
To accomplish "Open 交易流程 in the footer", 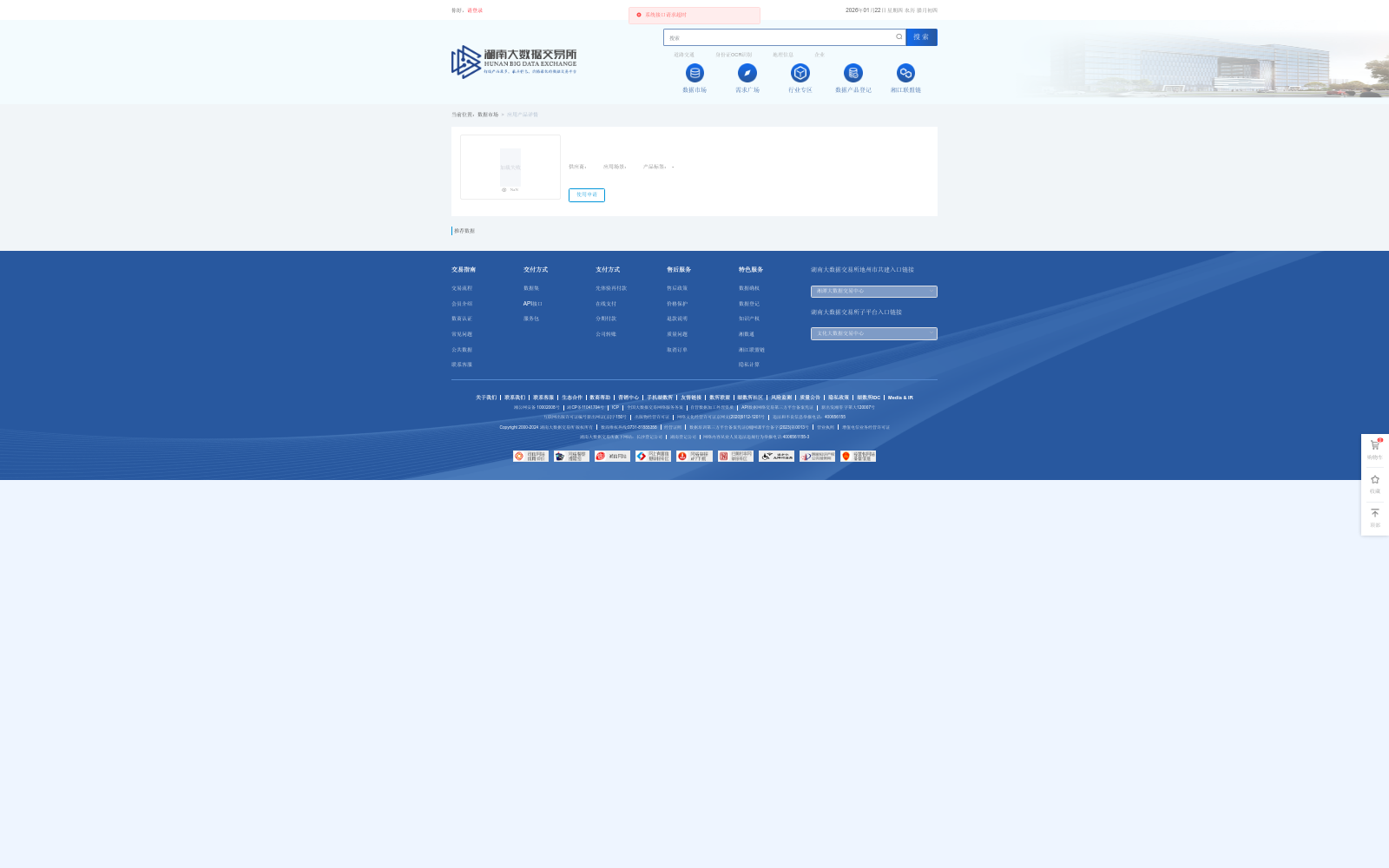I will click(x=462, y=288).
